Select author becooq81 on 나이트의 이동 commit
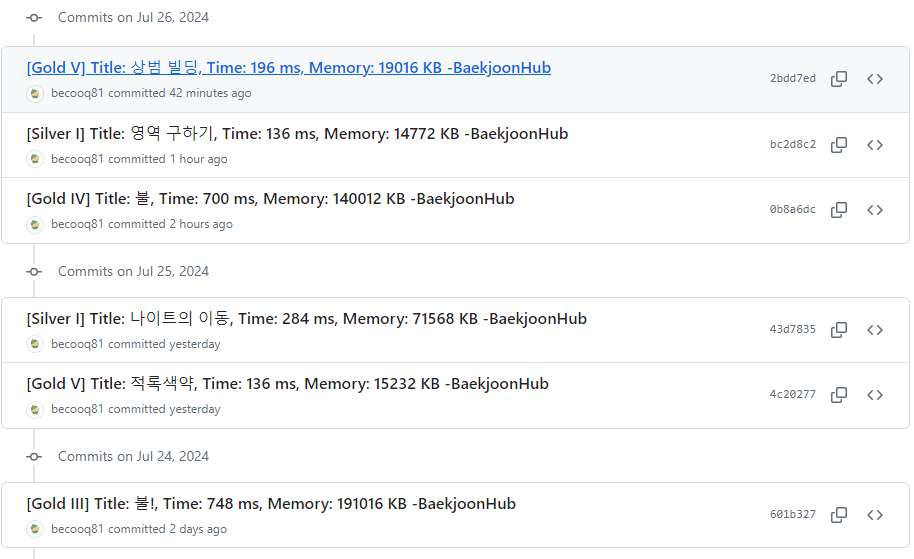Image resolution: width=914 pixels, height=559 pixels. pos(77,344)
